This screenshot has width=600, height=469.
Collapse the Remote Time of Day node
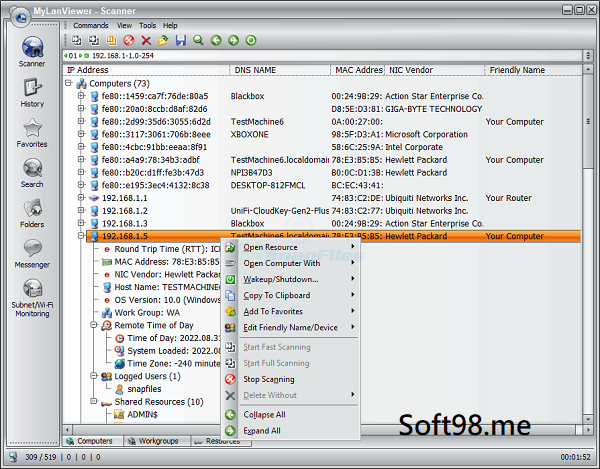(94, 325)
